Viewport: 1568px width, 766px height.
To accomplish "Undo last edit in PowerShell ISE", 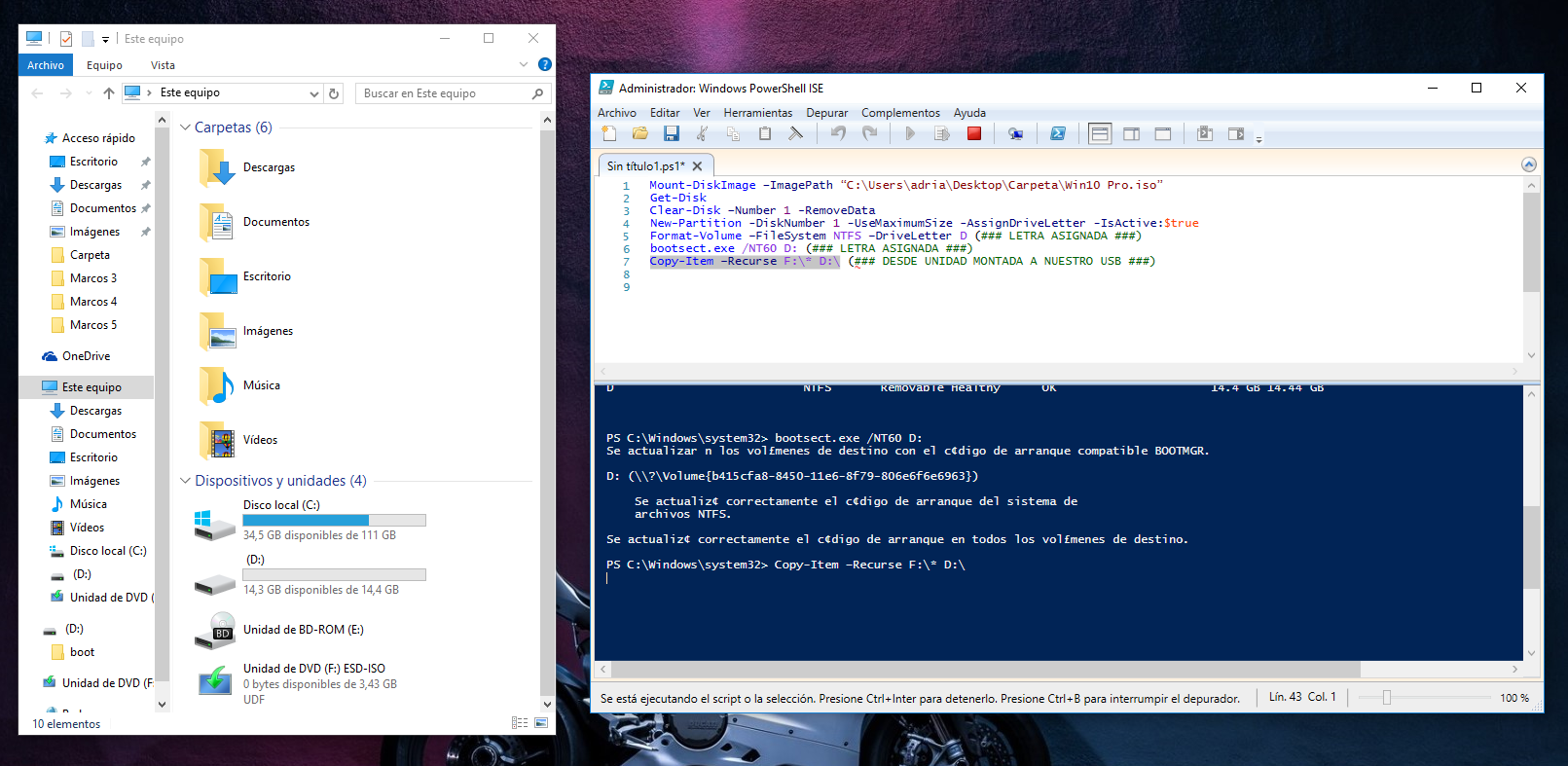I will 838,133.
